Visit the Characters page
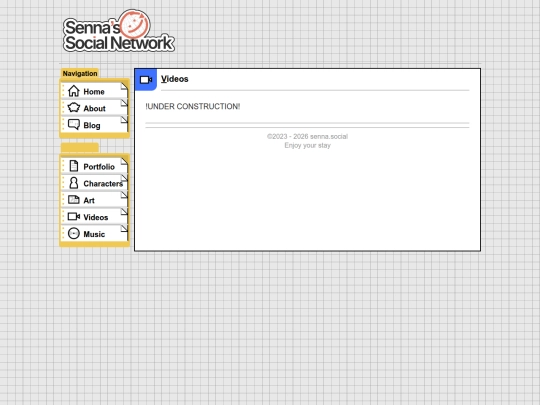This screenshot has height=405, width=540. click(94, 183)
